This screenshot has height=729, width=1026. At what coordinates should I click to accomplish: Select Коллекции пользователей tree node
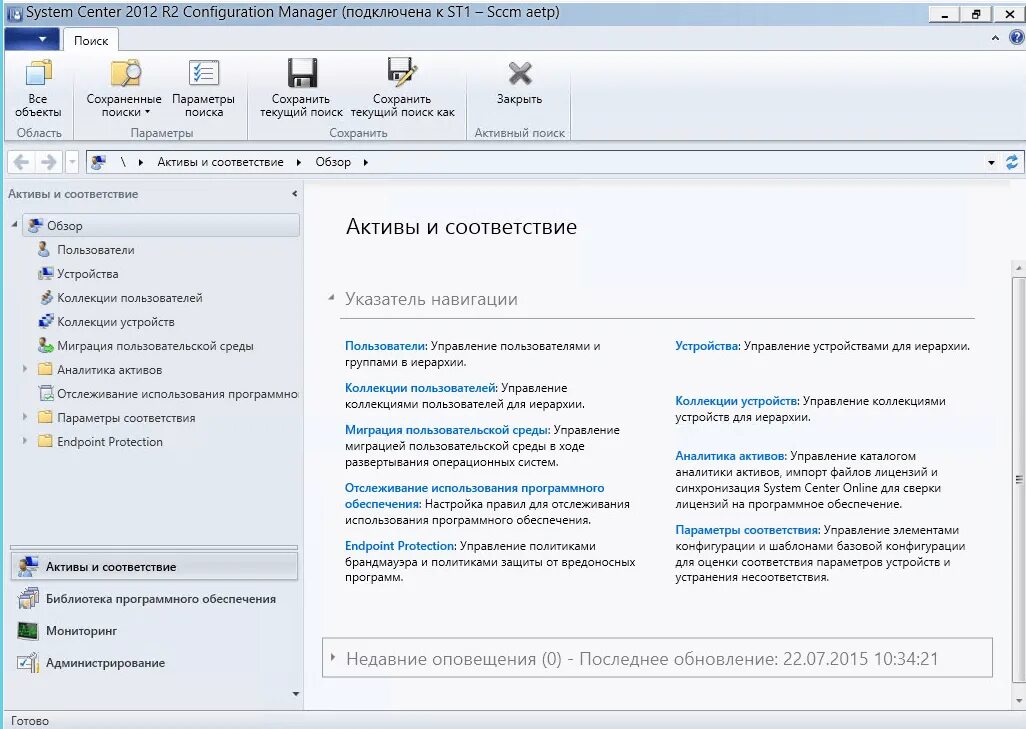(130, 298)
